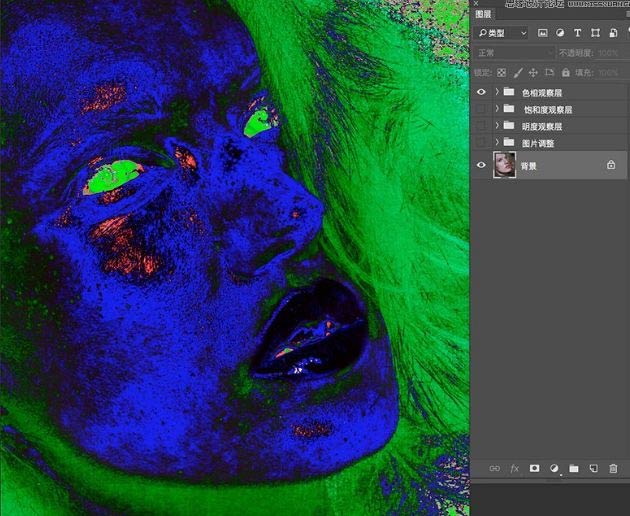
Task: Click the 背景 layer thumbnail
Action: (x=505, y=165)
